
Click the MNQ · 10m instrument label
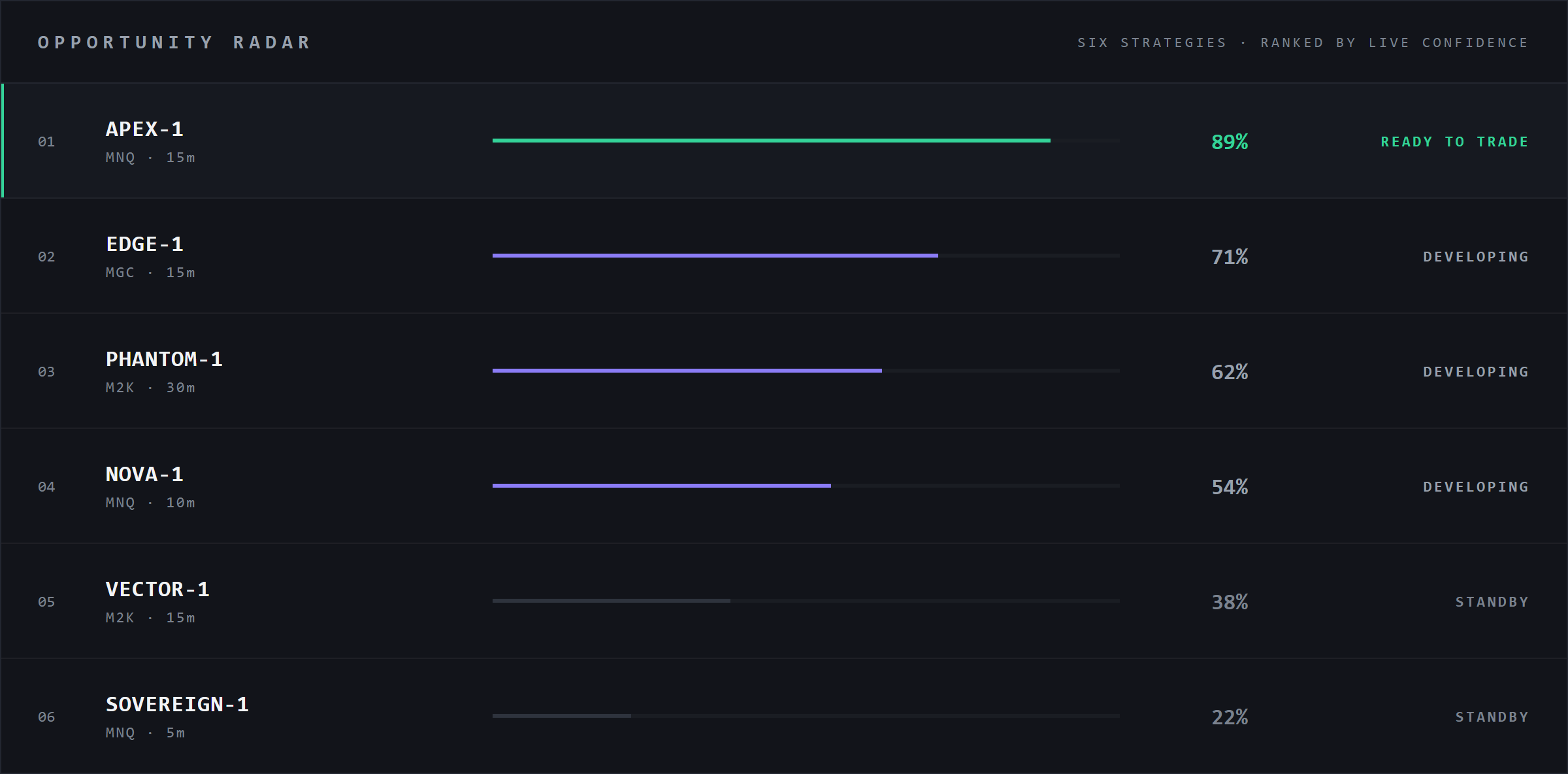(x=150, y=503)
